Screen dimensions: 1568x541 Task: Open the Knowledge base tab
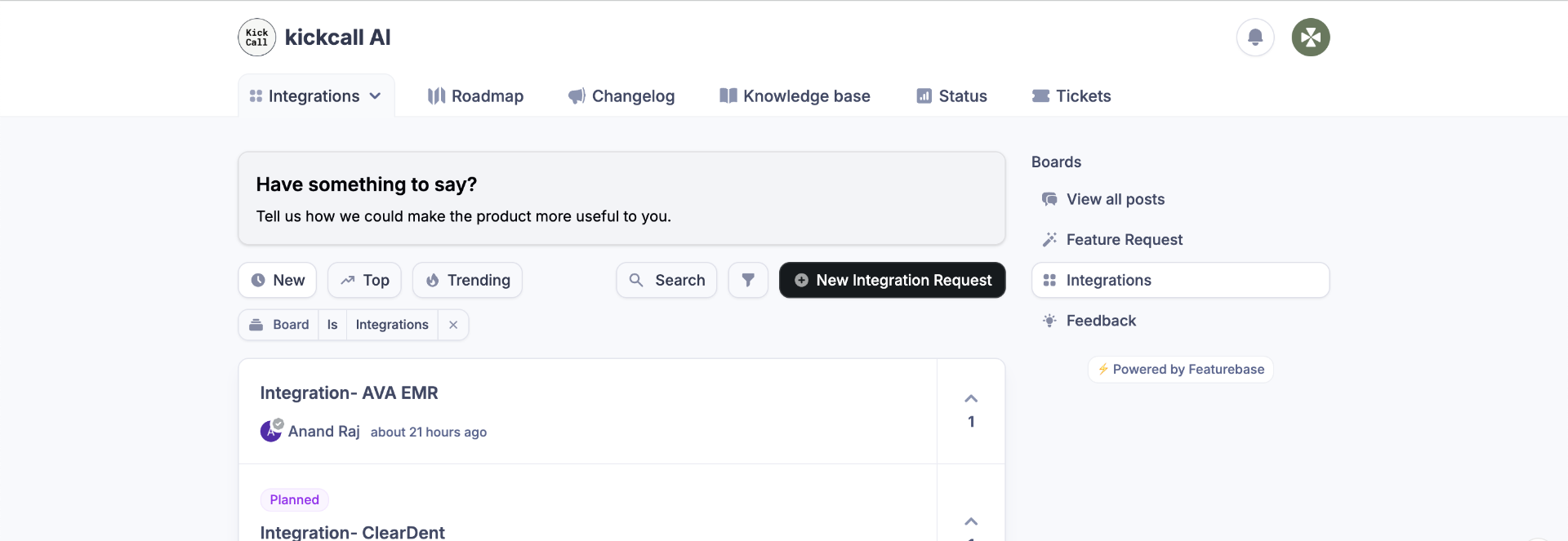click(x=795, y=95)
